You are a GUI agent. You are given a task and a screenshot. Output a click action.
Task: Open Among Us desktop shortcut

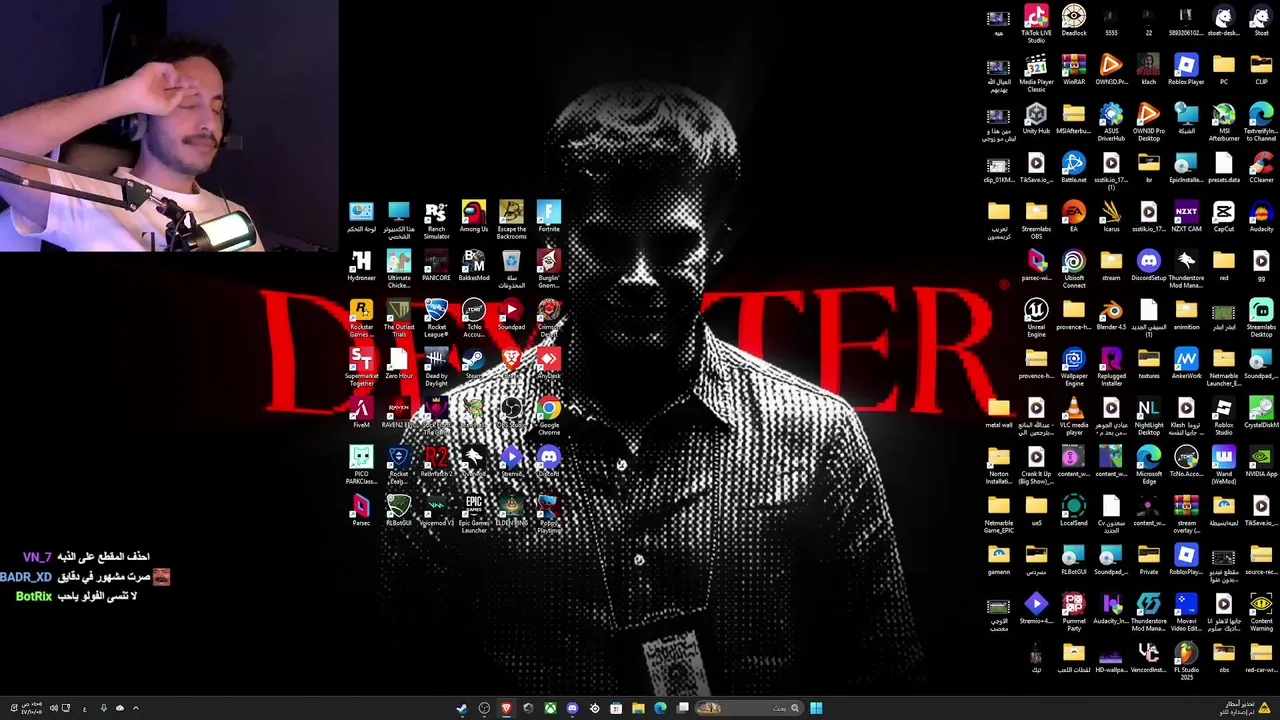474,218
